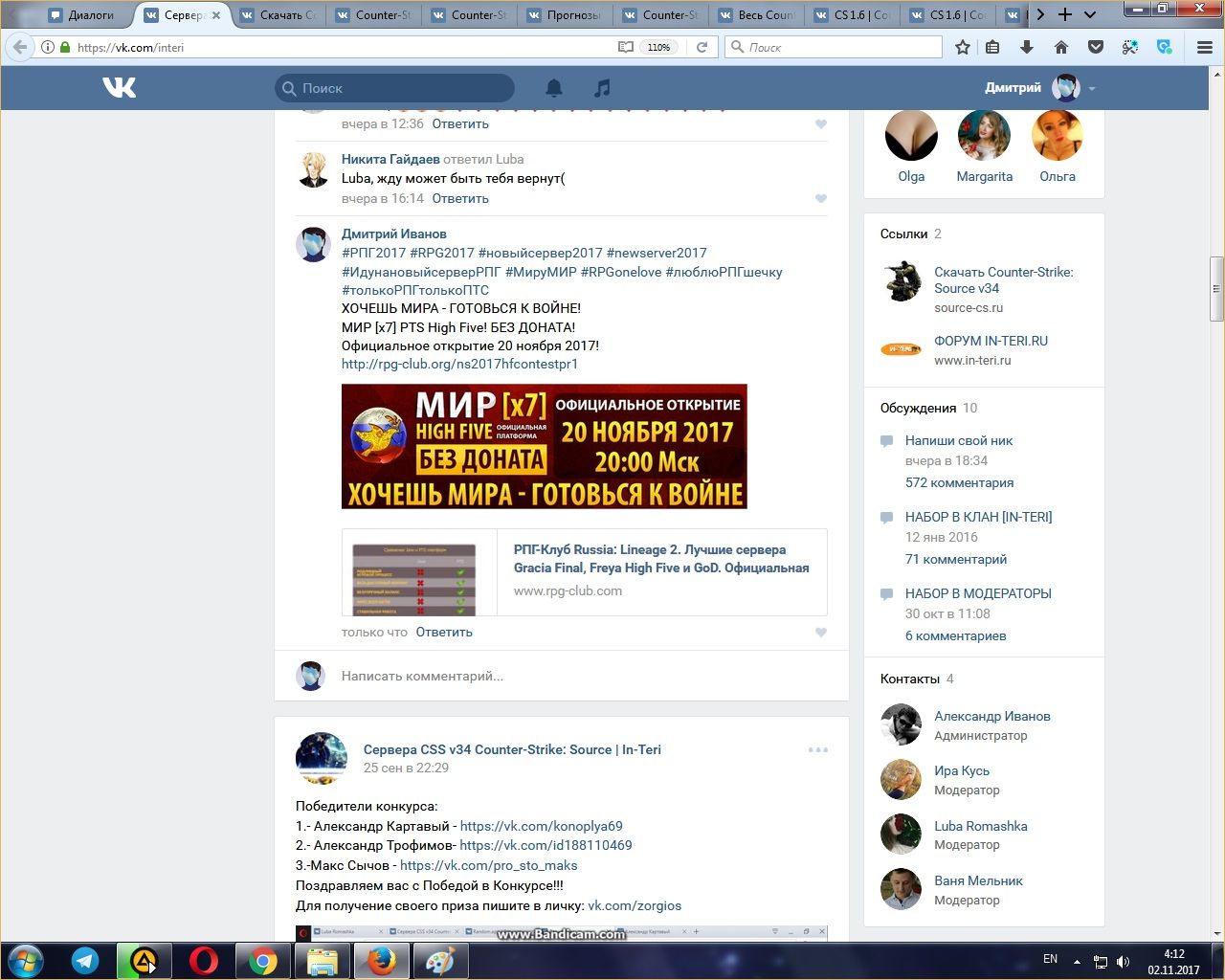Switch to the Прогнозы tab
The width and height of the screenshot is (1225, 980).
pyautogui.click(x=566, y=14)
